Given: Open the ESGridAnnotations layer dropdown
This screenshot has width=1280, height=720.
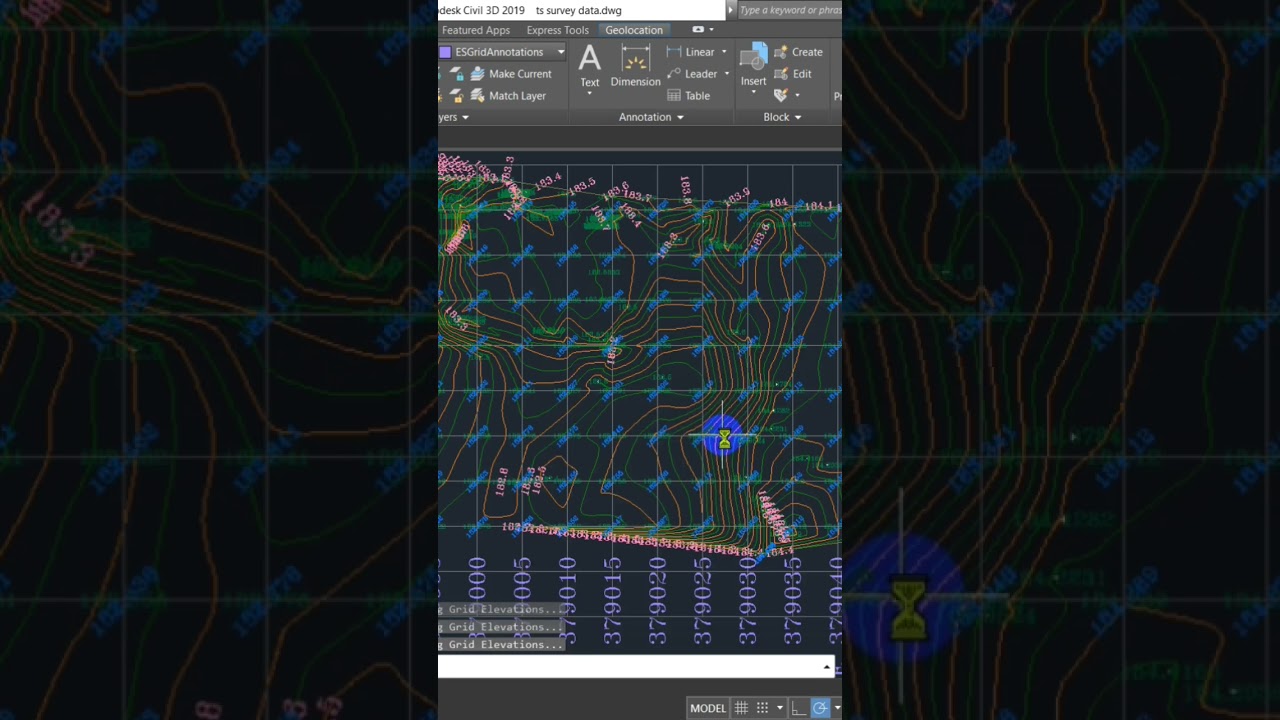Looking at the screenshot, I should point(561,52).
